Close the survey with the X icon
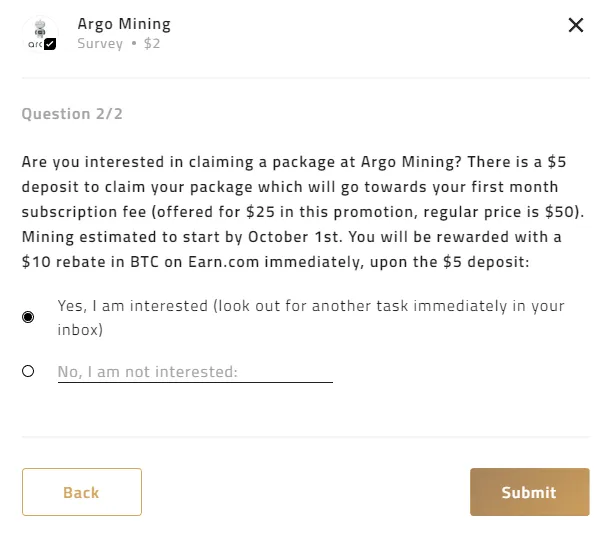 [575, 25]
